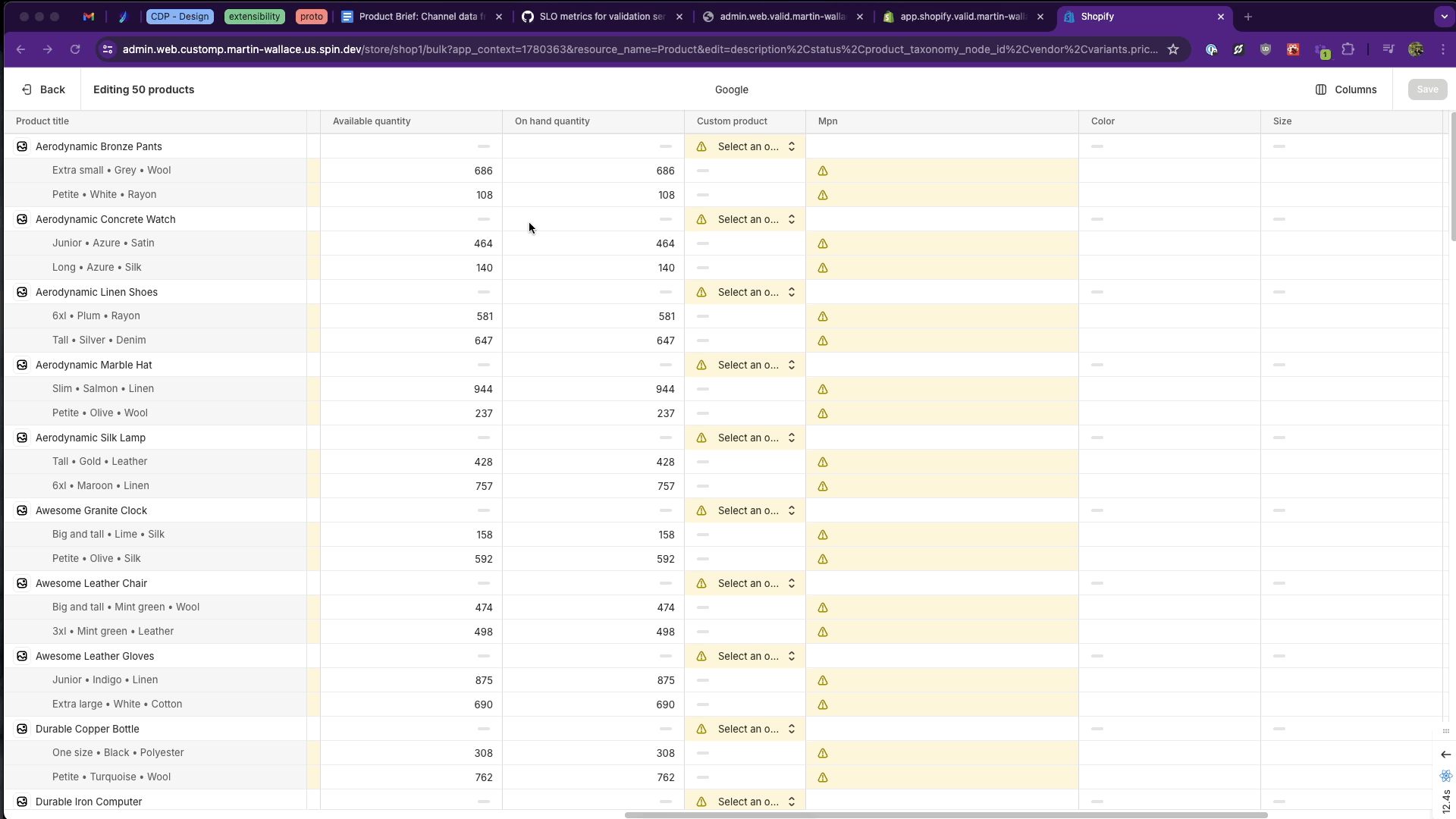Switch to SLO metrics for validation GitHub tab
This screenshot has height=819, width=1456.
tap(601, 17)
